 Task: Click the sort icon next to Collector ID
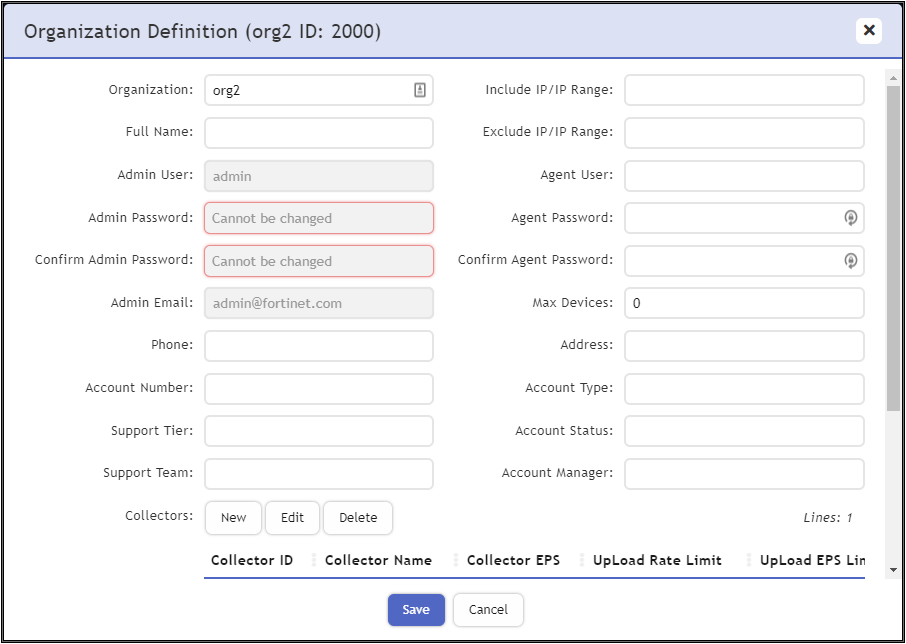click(314, 560)
